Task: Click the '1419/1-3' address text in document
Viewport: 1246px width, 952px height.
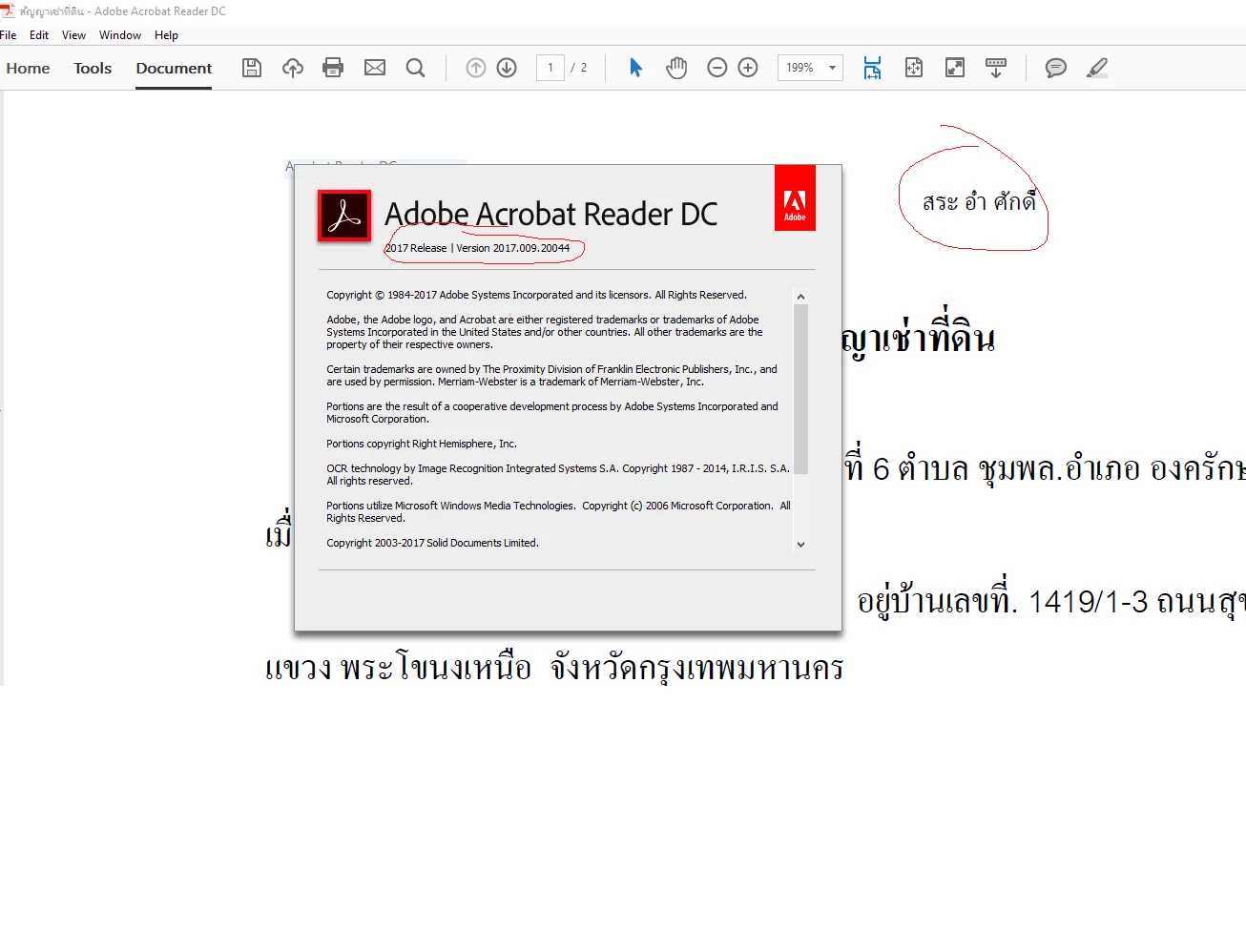Action: coord(1088,602)
